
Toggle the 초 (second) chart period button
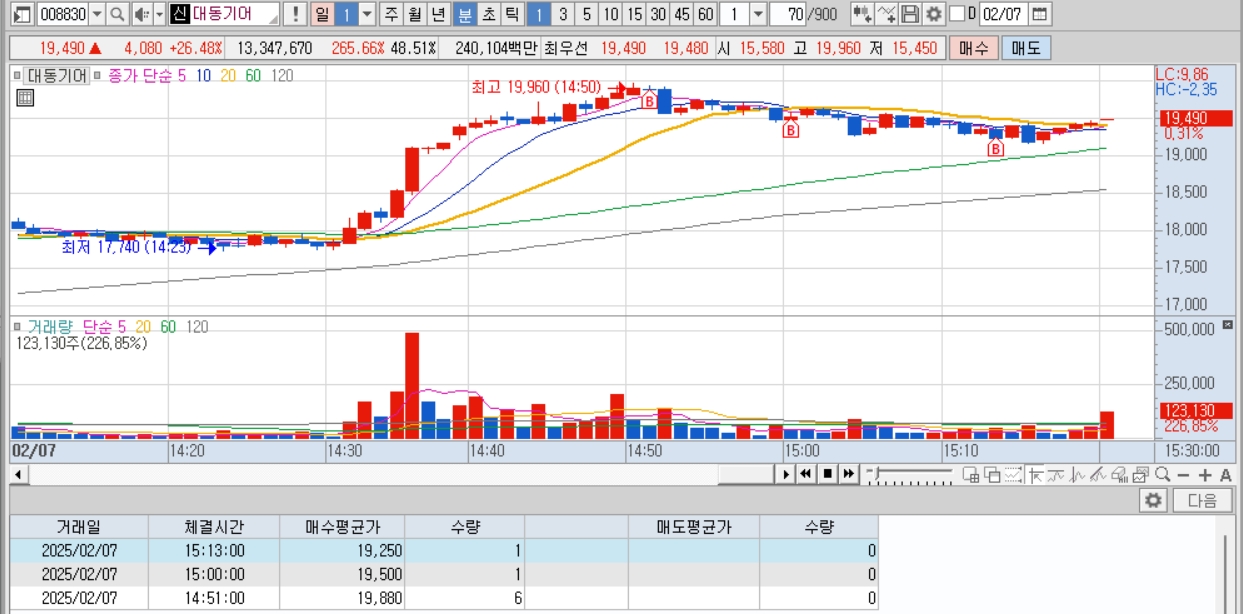(x=488, y=14)
